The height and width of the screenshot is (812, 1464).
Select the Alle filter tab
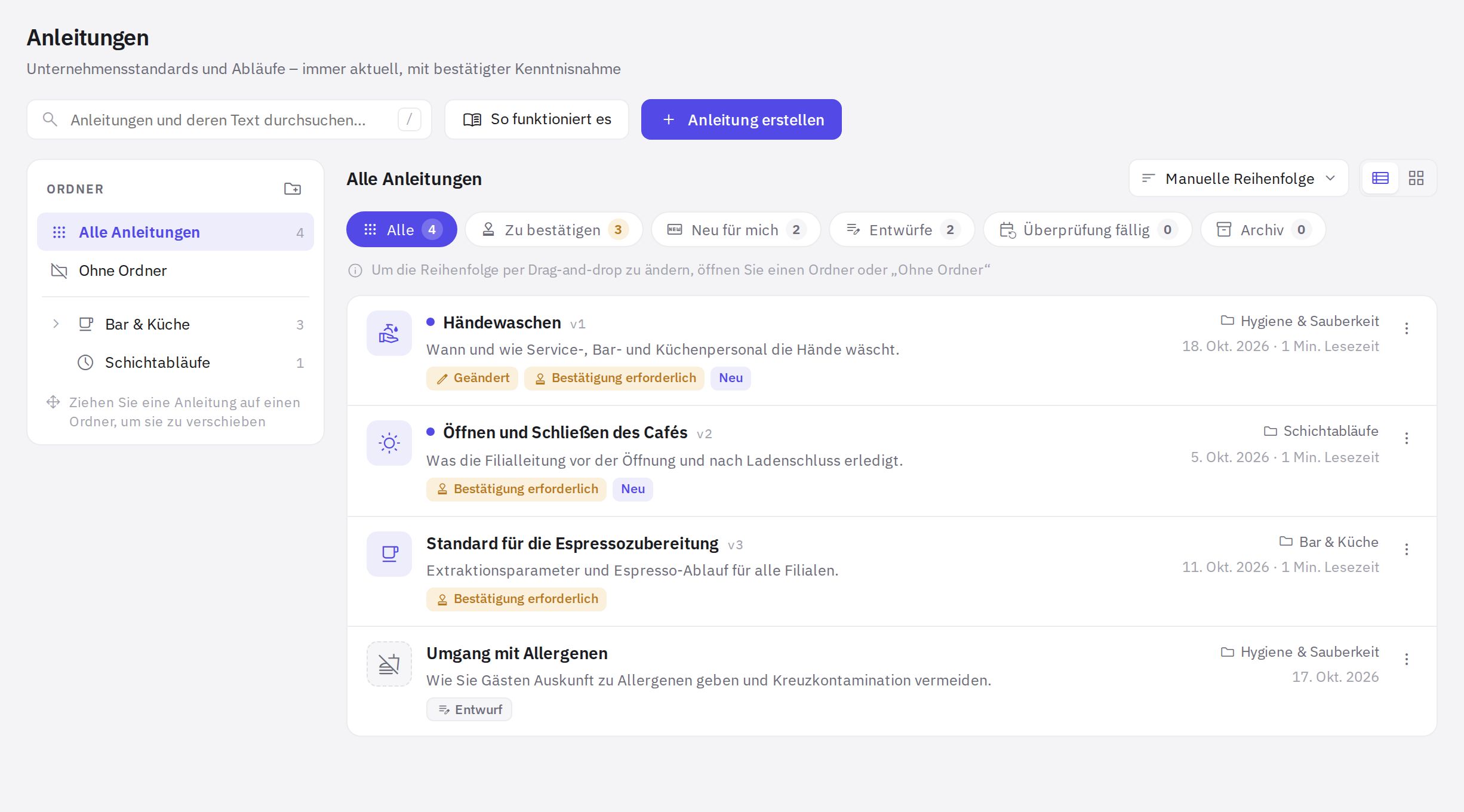(401, 229)
